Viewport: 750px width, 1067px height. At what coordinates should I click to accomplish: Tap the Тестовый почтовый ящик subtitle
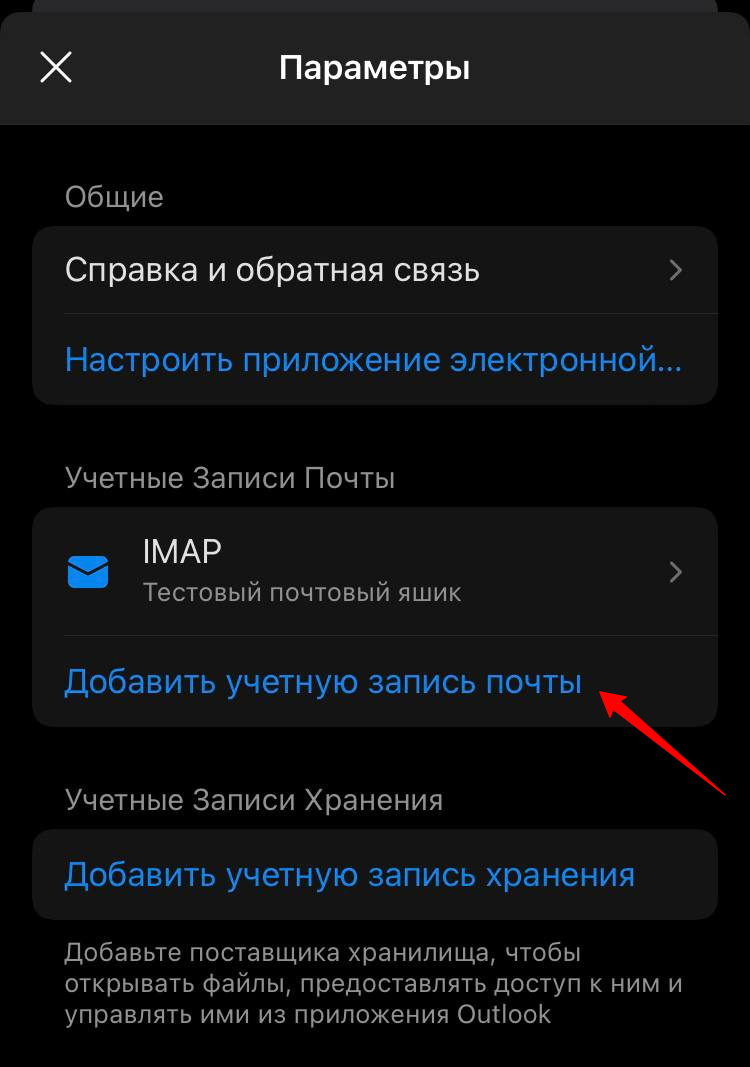[x=301, y=592]
